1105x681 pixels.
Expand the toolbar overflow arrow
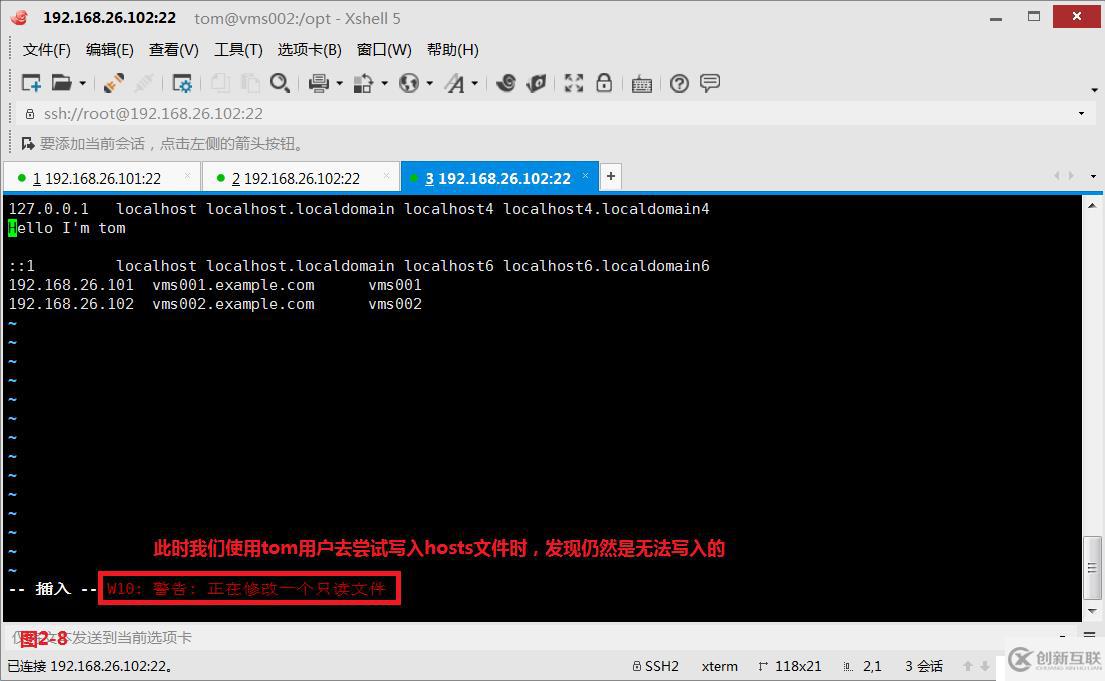[x=1094, y=90]
